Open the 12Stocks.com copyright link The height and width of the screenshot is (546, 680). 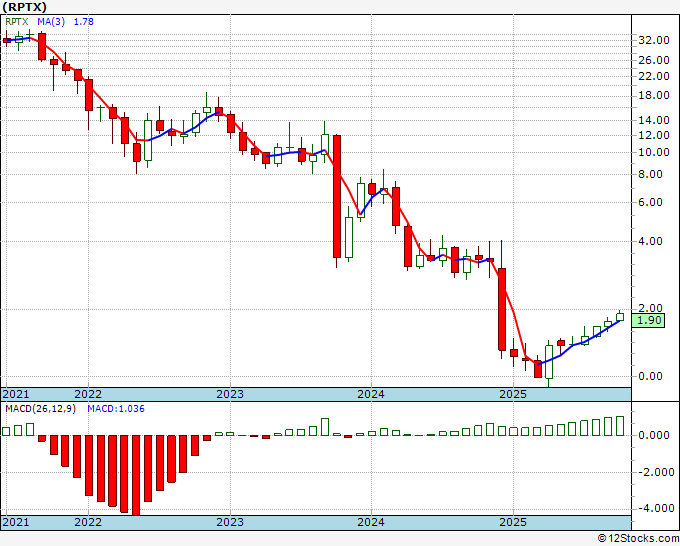click(638, 538)
